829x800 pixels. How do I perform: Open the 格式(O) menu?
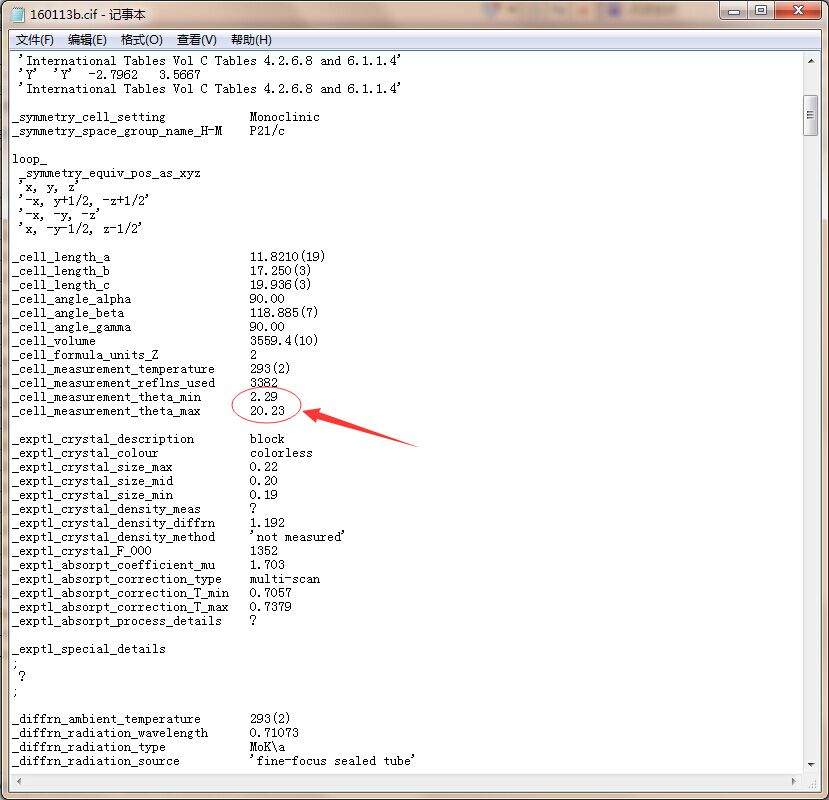point(142,40)
